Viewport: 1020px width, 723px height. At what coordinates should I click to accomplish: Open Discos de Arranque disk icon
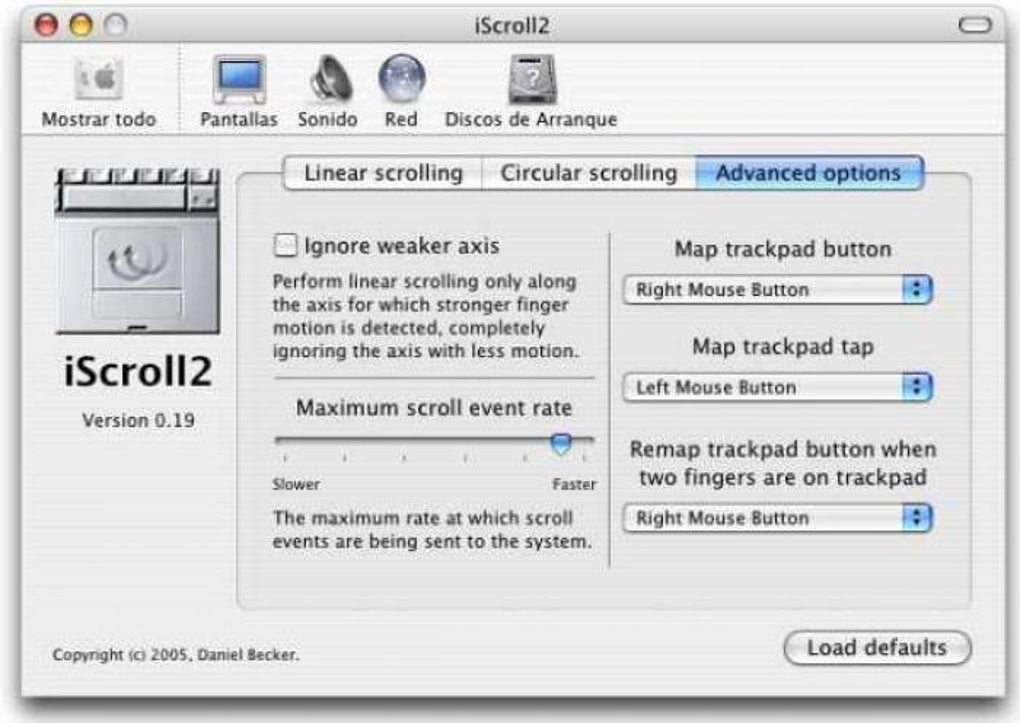pos(532,79)
